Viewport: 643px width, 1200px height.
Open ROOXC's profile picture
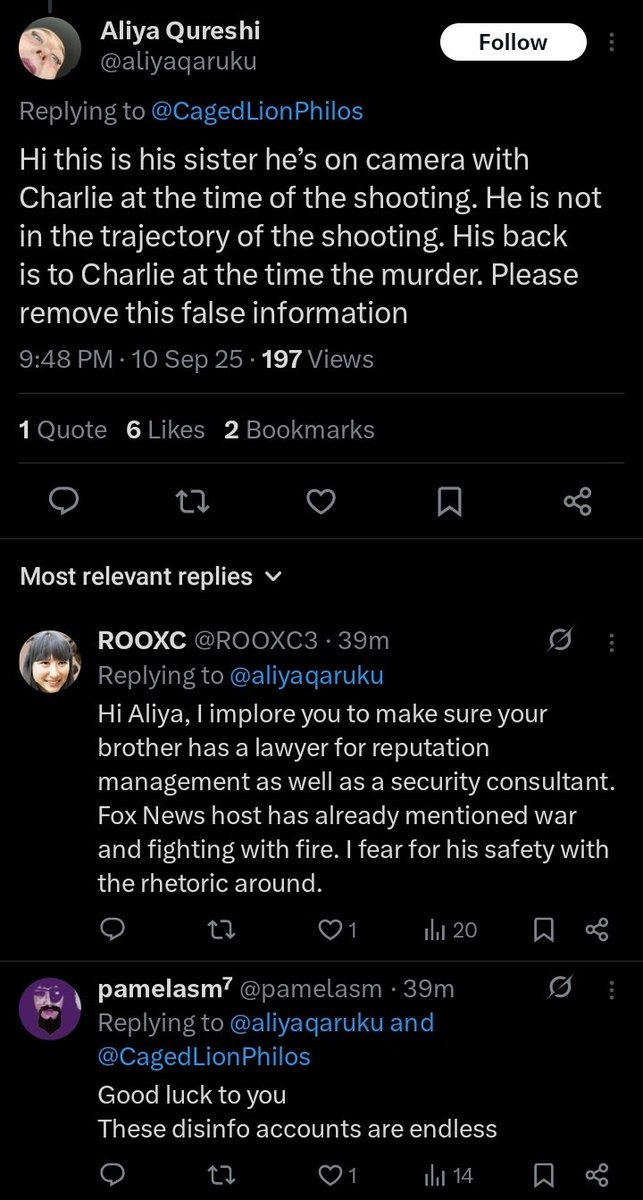click(50, 661)
